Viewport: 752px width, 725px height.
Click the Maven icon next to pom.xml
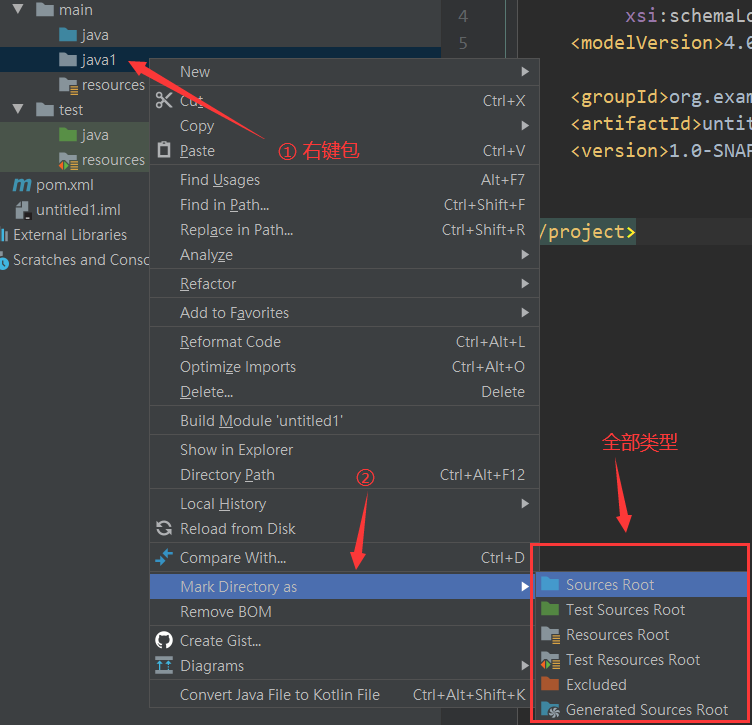(x=22, y=185)
